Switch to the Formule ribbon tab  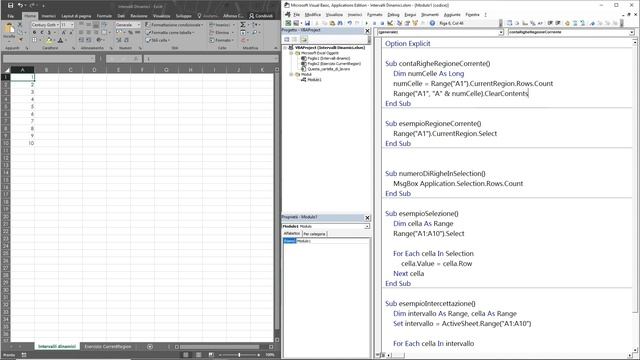pos(104,16)
